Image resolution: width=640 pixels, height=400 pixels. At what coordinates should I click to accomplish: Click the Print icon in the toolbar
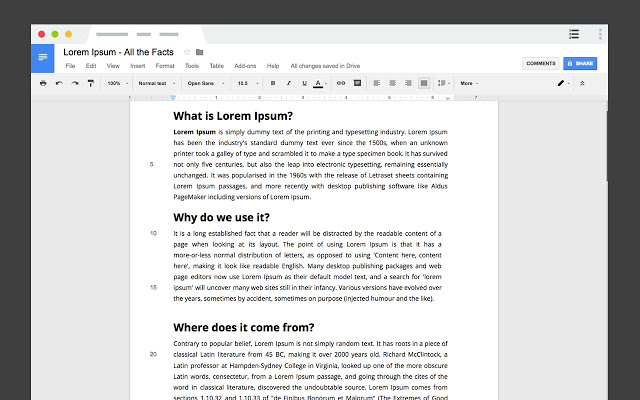pyautogui.click(x=43, y=83)
